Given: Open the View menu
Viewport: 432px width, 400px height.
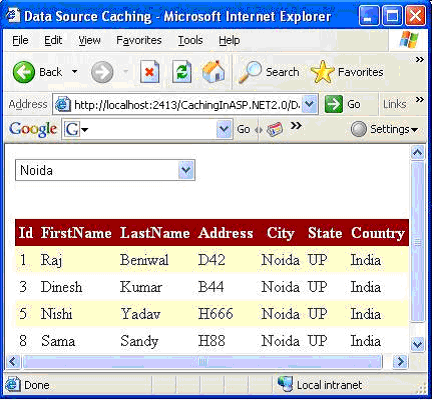Looking at the screenshot, I should point(89,40).
